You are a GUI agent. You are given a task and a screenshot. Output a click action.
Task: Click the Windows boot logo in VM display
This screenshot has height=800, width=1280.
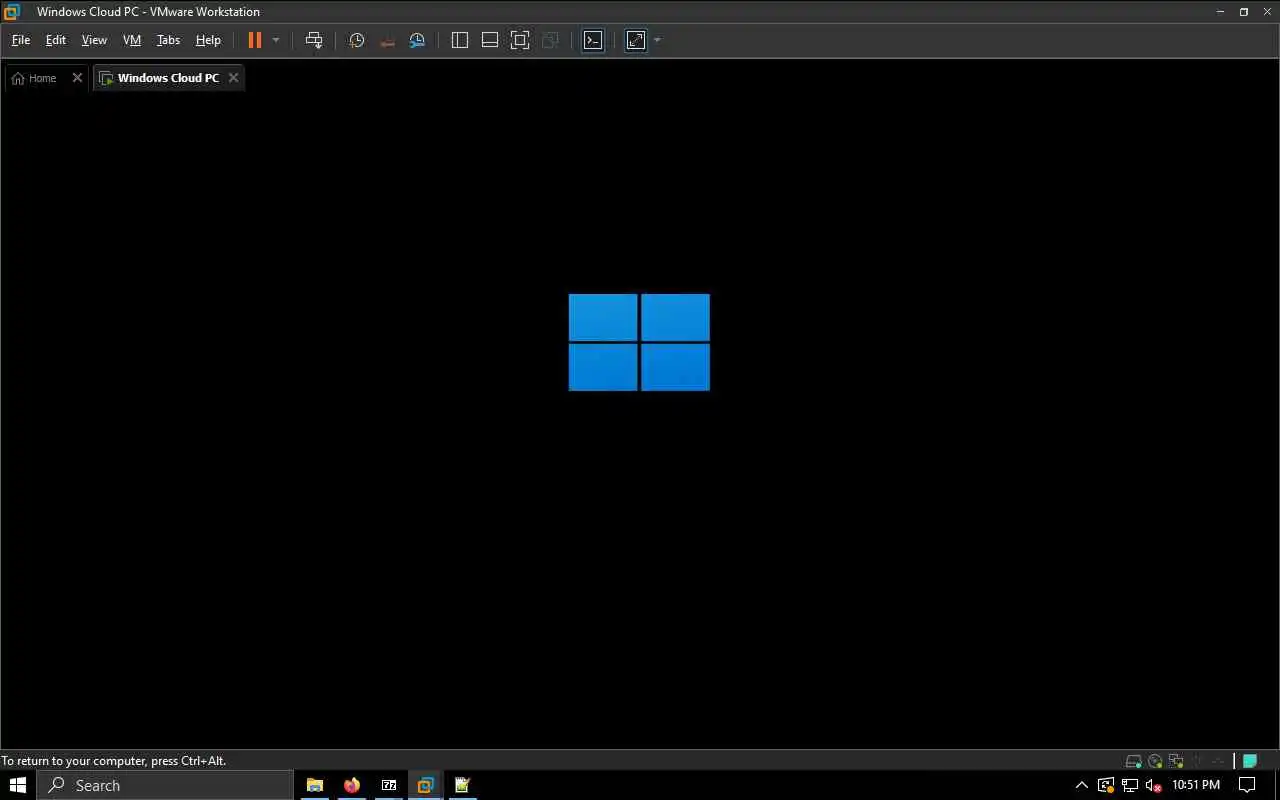pos(639,342)
